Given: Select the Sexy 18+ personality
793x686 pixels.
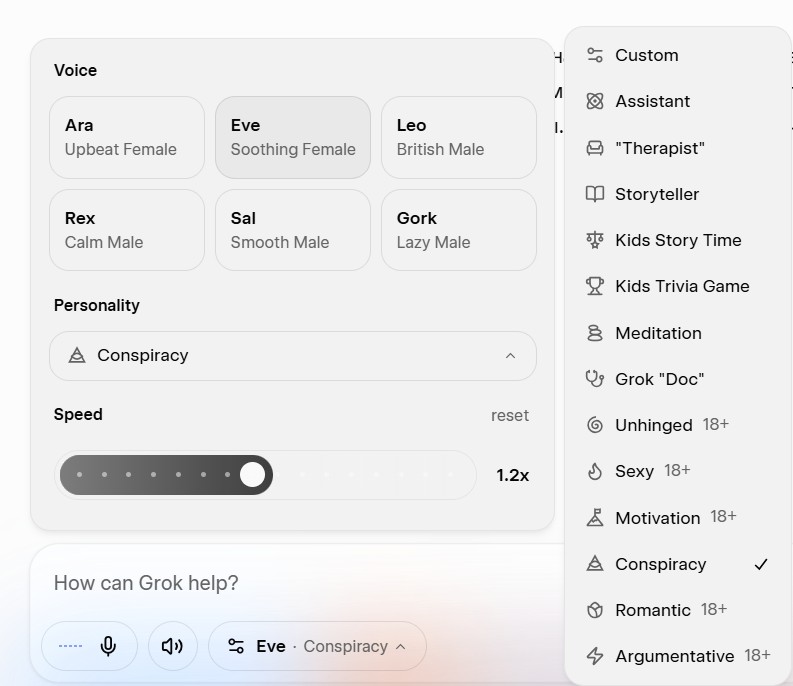Looking at the screenshot, I should click(x=678, y=471).
